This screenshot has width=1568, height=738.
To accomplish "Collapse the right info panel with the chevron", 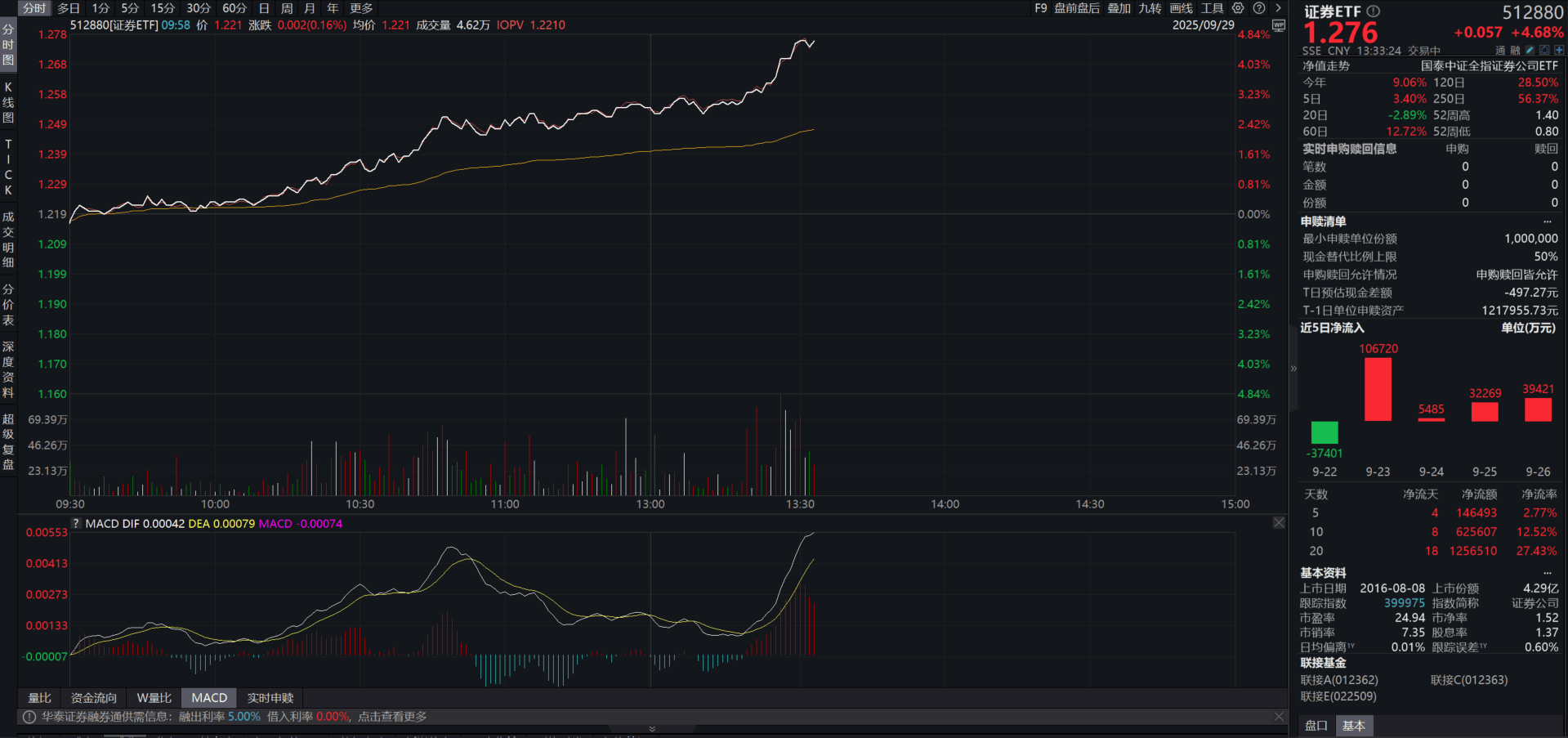I will tap(1293, 369).
